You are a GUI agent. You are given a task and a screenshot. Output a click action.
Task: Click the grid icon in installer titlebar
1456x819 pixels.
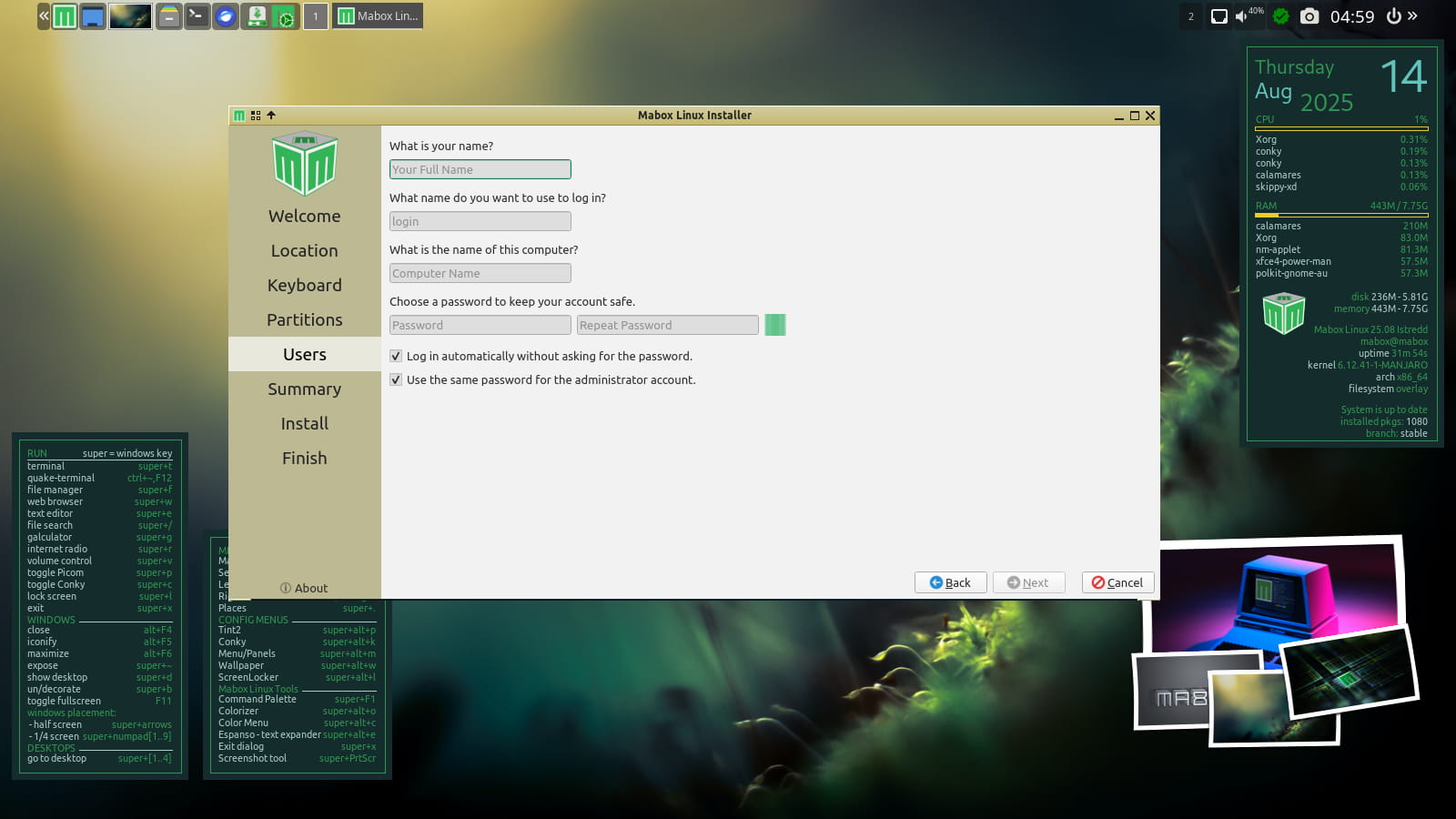point(256,116)
